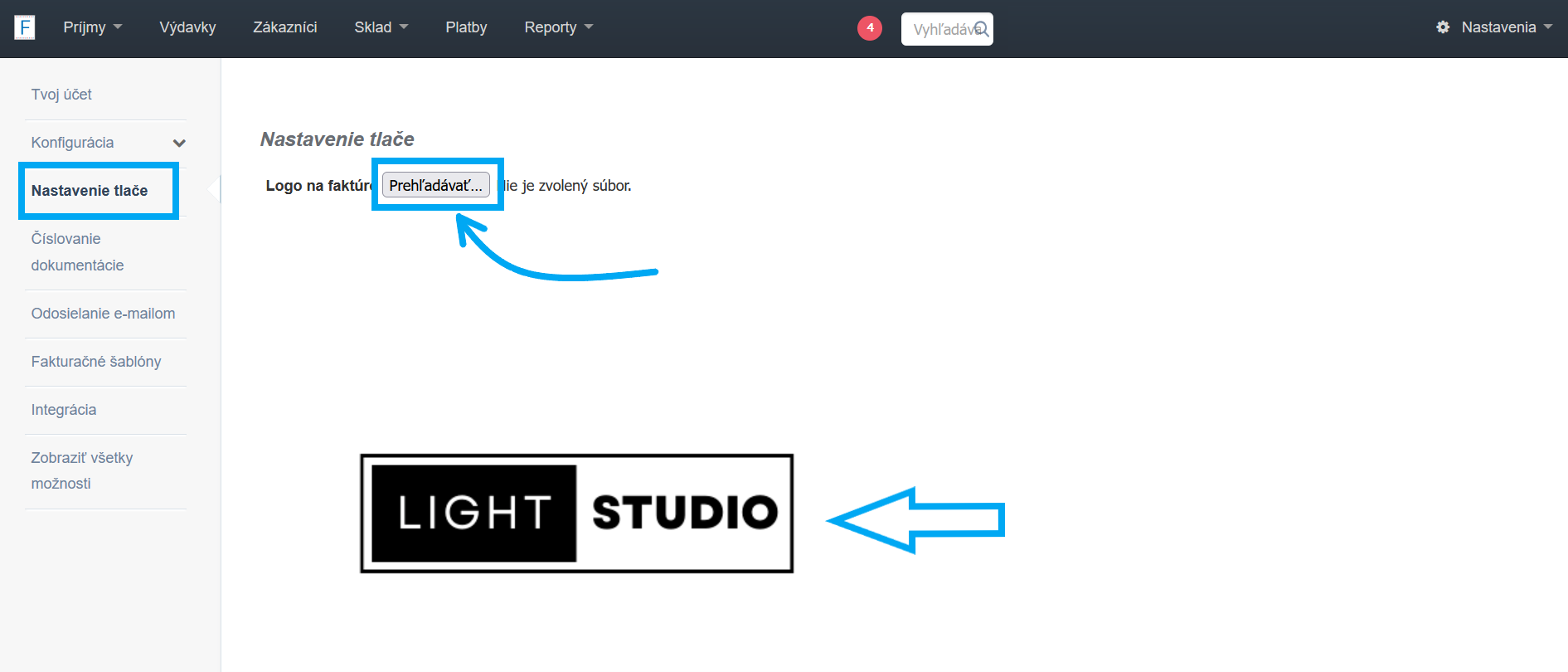Click the Light Studio logo image

click(x=577, y=514)
